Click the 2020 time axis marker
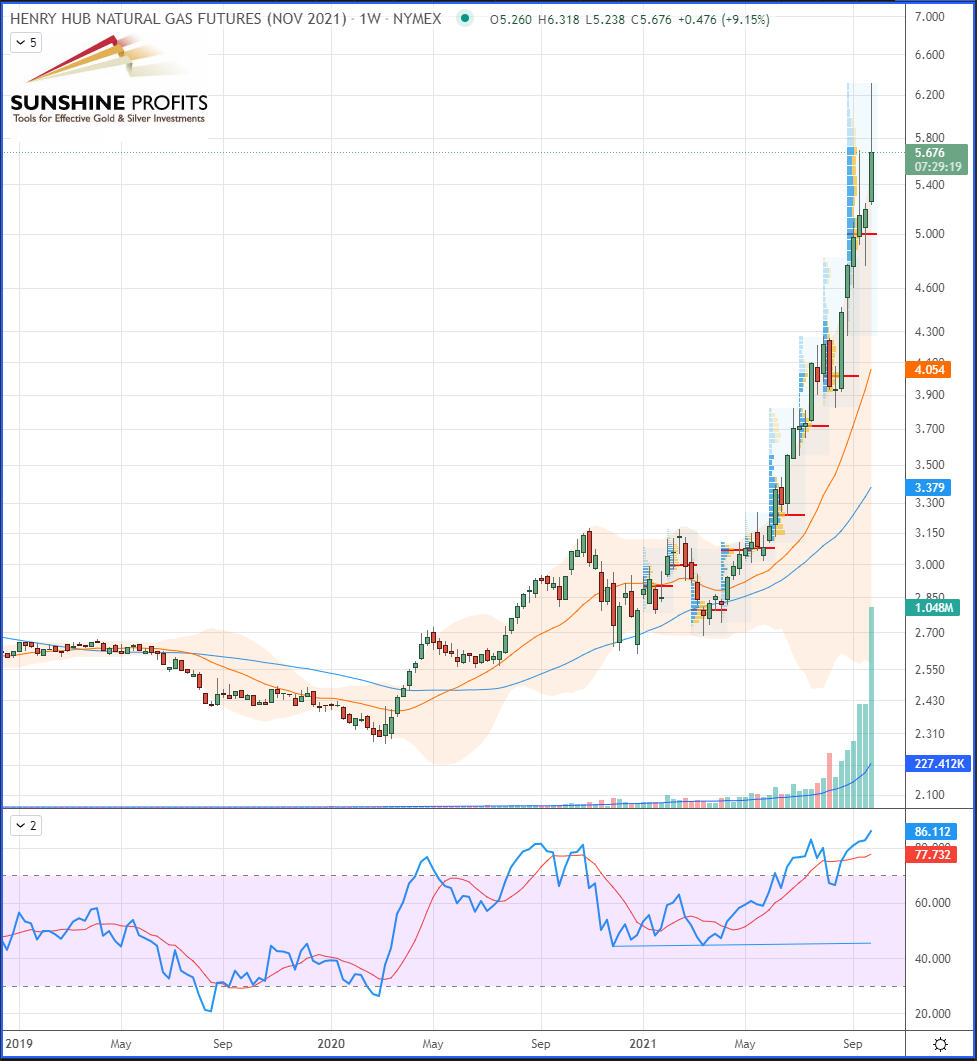This screenshot has height=1061, width=977. pyautogui.click(x=331, y=1043)
